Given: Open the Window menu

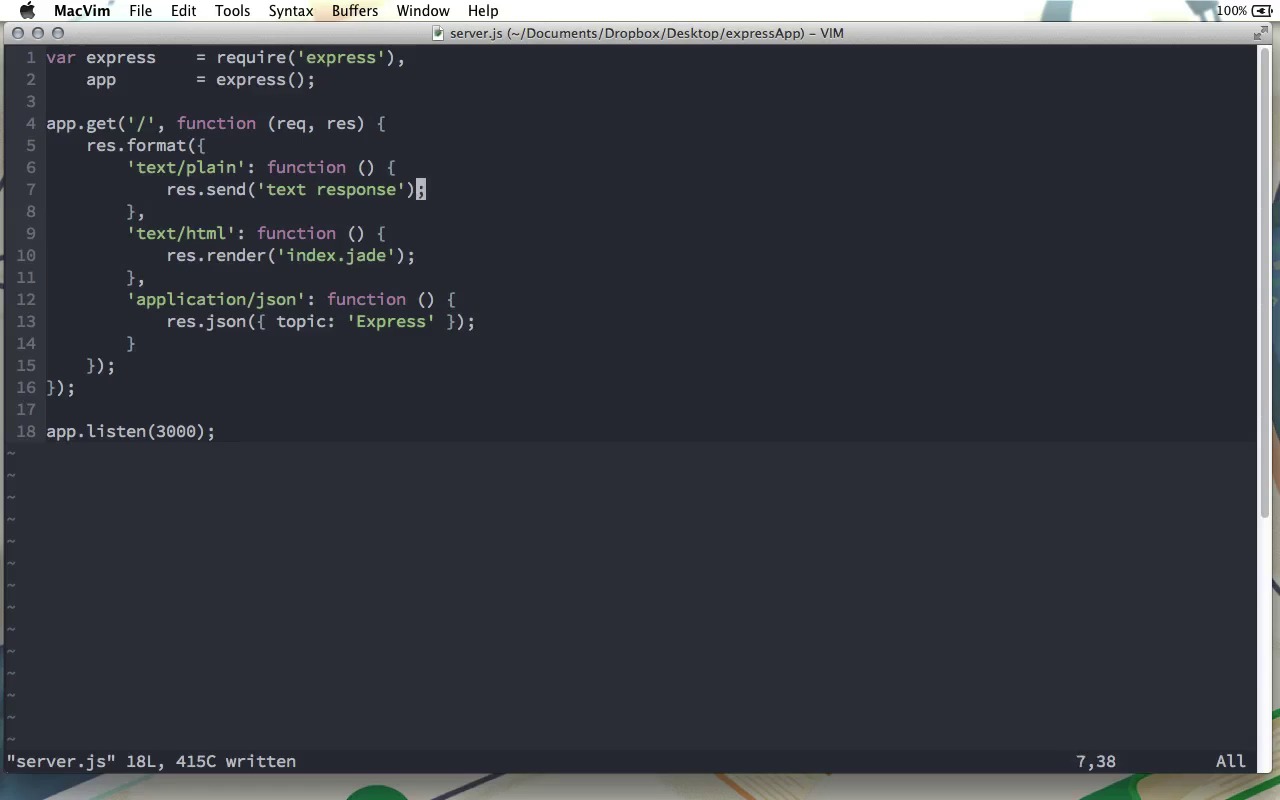Looking at the screenshot, I should (x=422, y=11).
